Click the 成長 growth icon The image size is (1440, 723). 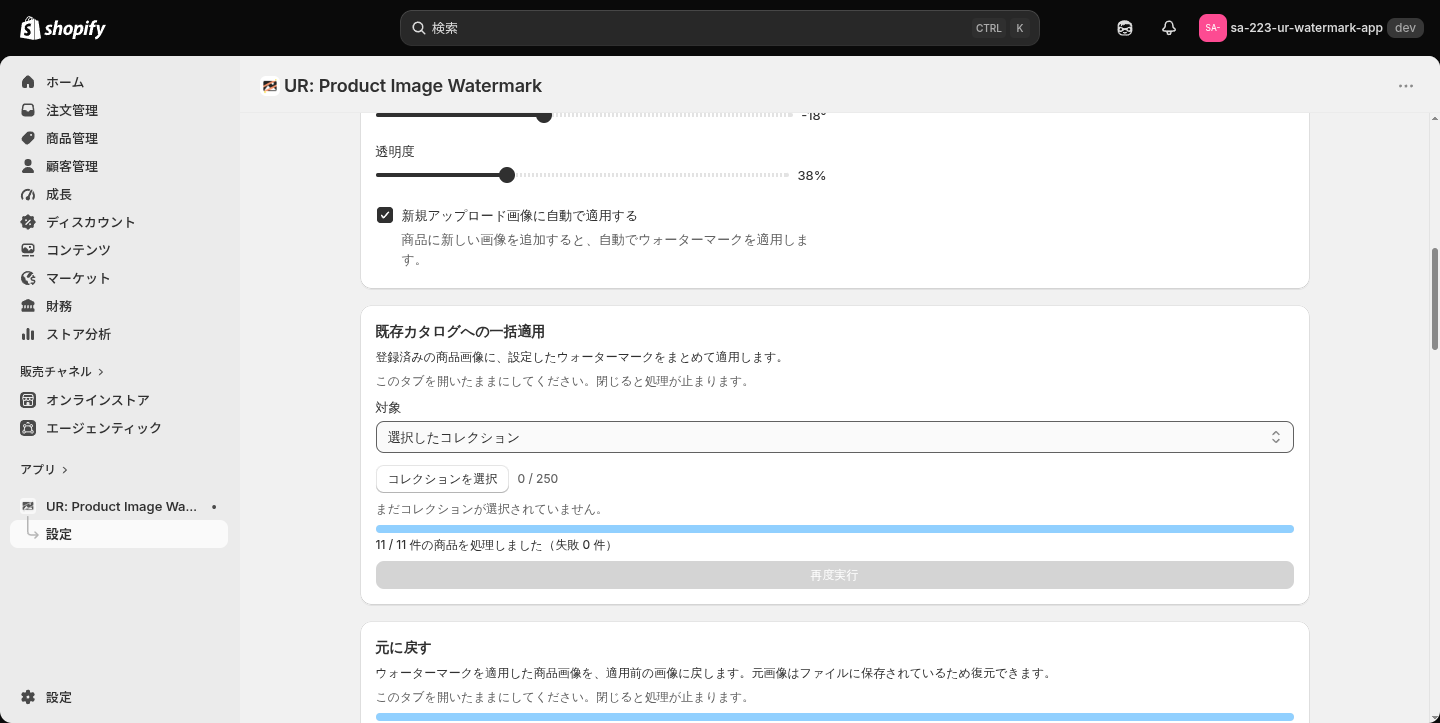click(x=28, y=194)
